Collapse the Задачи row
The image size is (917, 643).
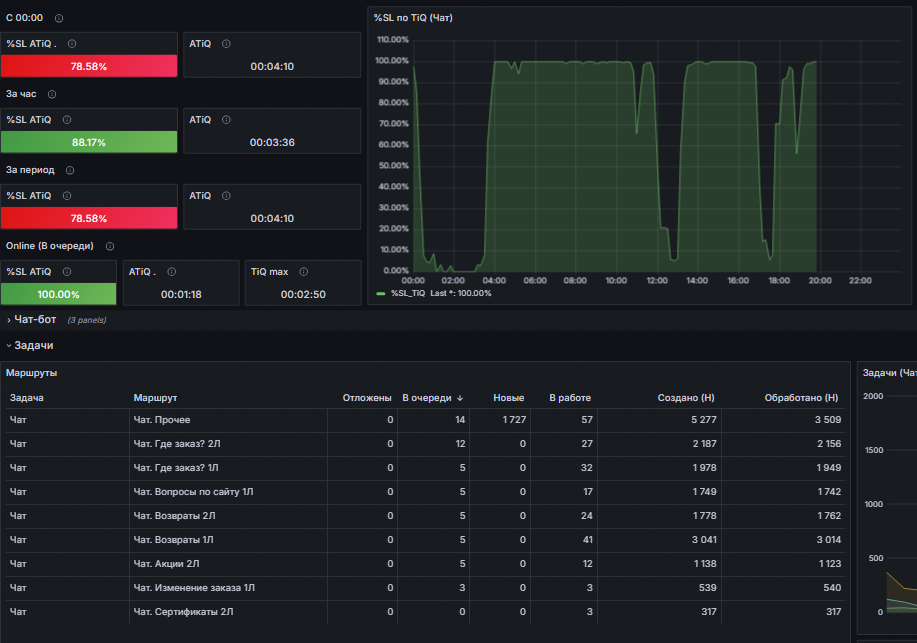[33, 345]
